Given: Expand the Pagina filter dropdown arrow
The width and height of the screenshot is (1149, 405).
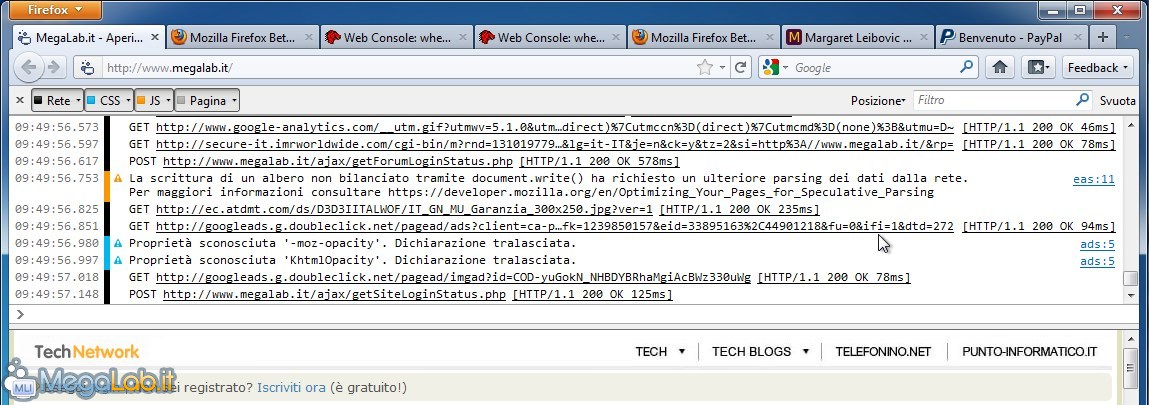Looking at the screenshot, I should (x=234, y=100).
